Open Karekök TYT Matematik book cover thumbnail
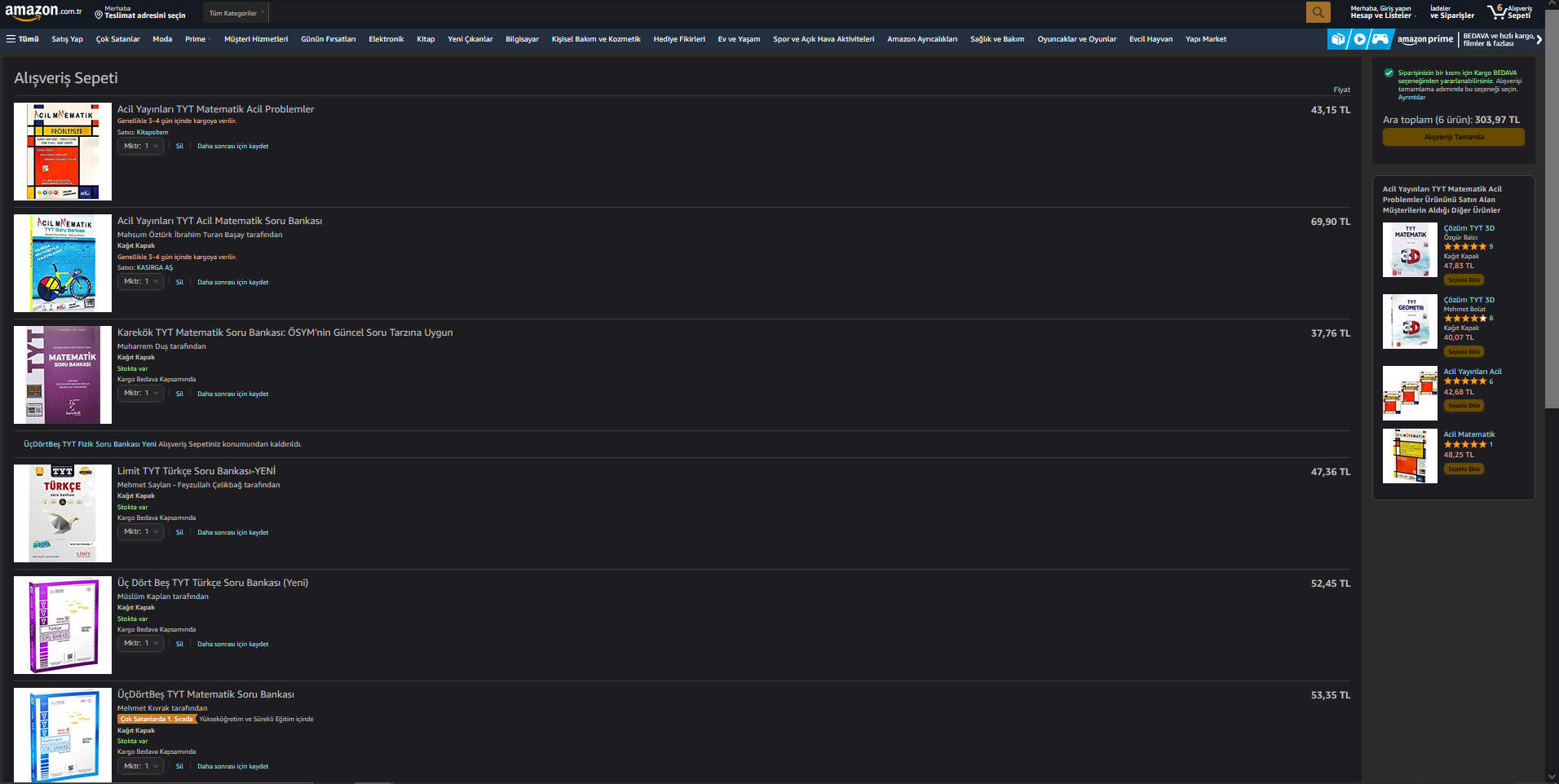This screenshot has width=1559, height=784. click(63, 375)
